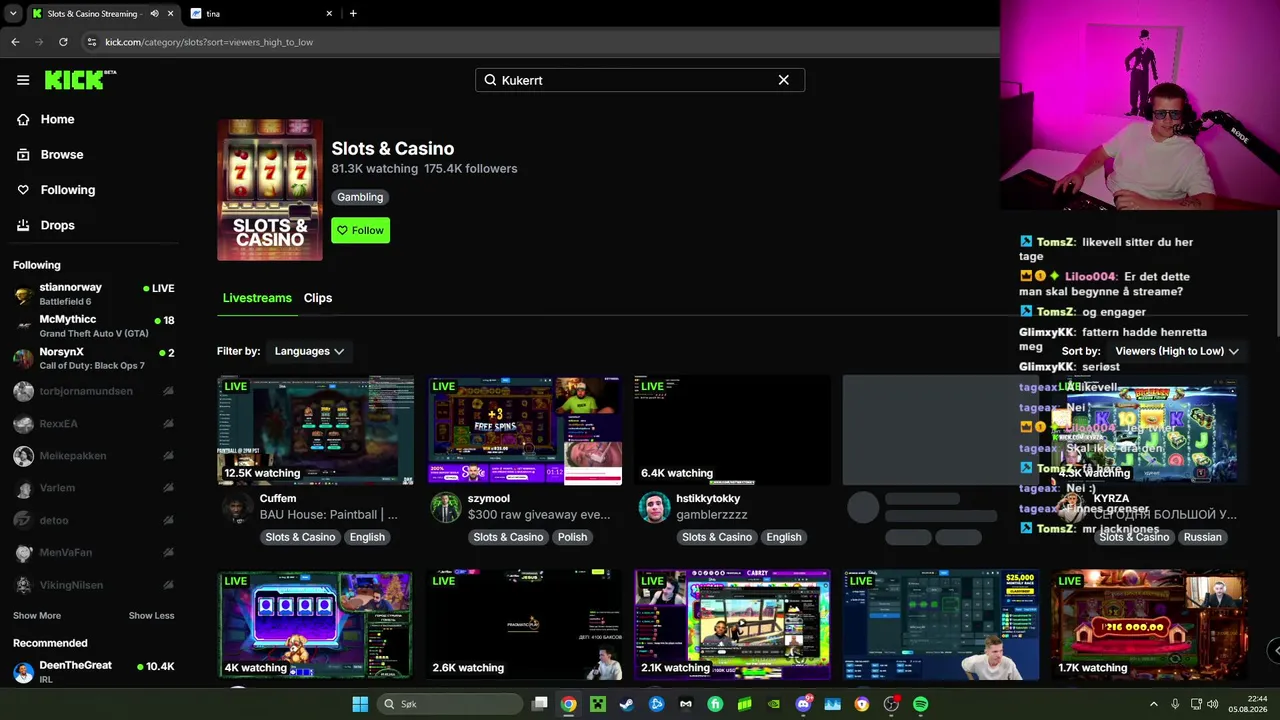1280x720 pixels.
Task: Open Drops in the sidebar
Action: point(57,225)
